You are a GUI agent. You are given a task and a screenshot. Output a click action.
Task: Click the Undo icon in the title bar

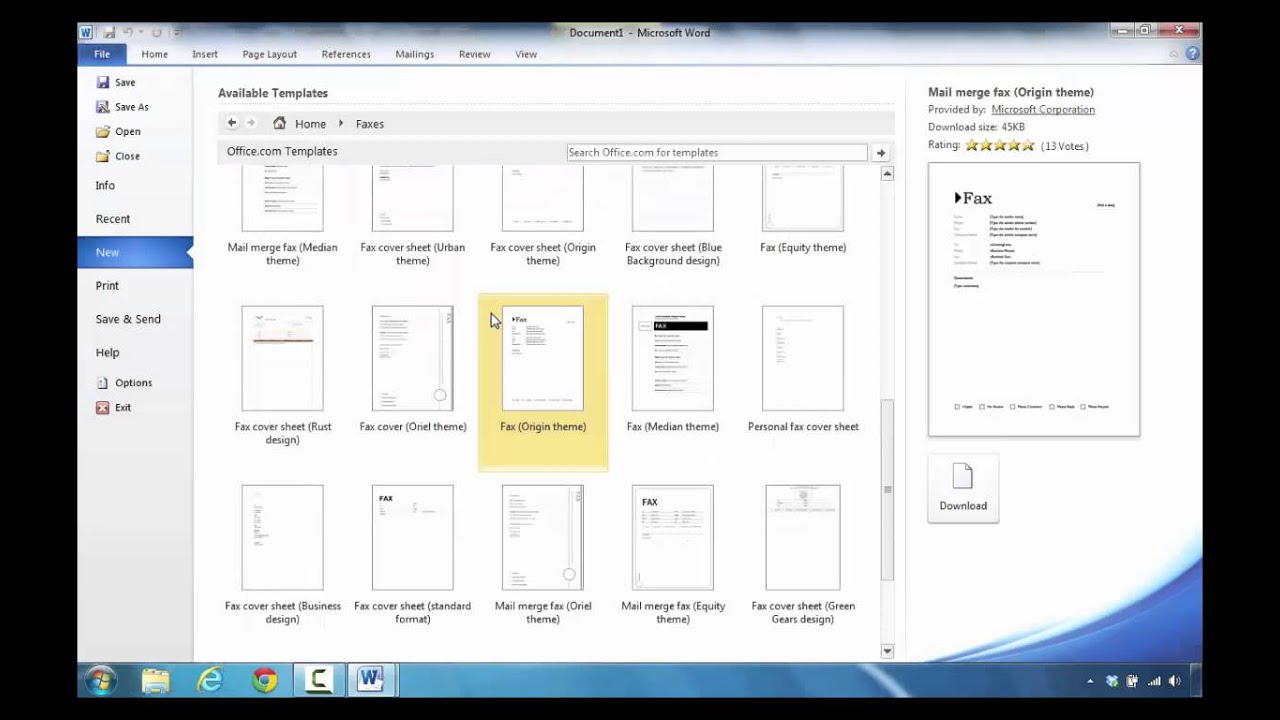(128, 32)
